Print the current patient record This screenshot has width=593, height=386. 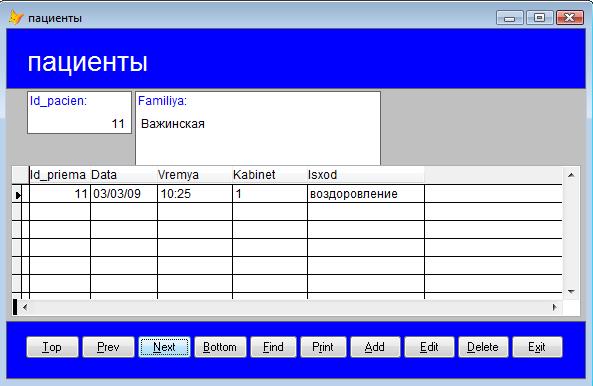click(323, 347)
